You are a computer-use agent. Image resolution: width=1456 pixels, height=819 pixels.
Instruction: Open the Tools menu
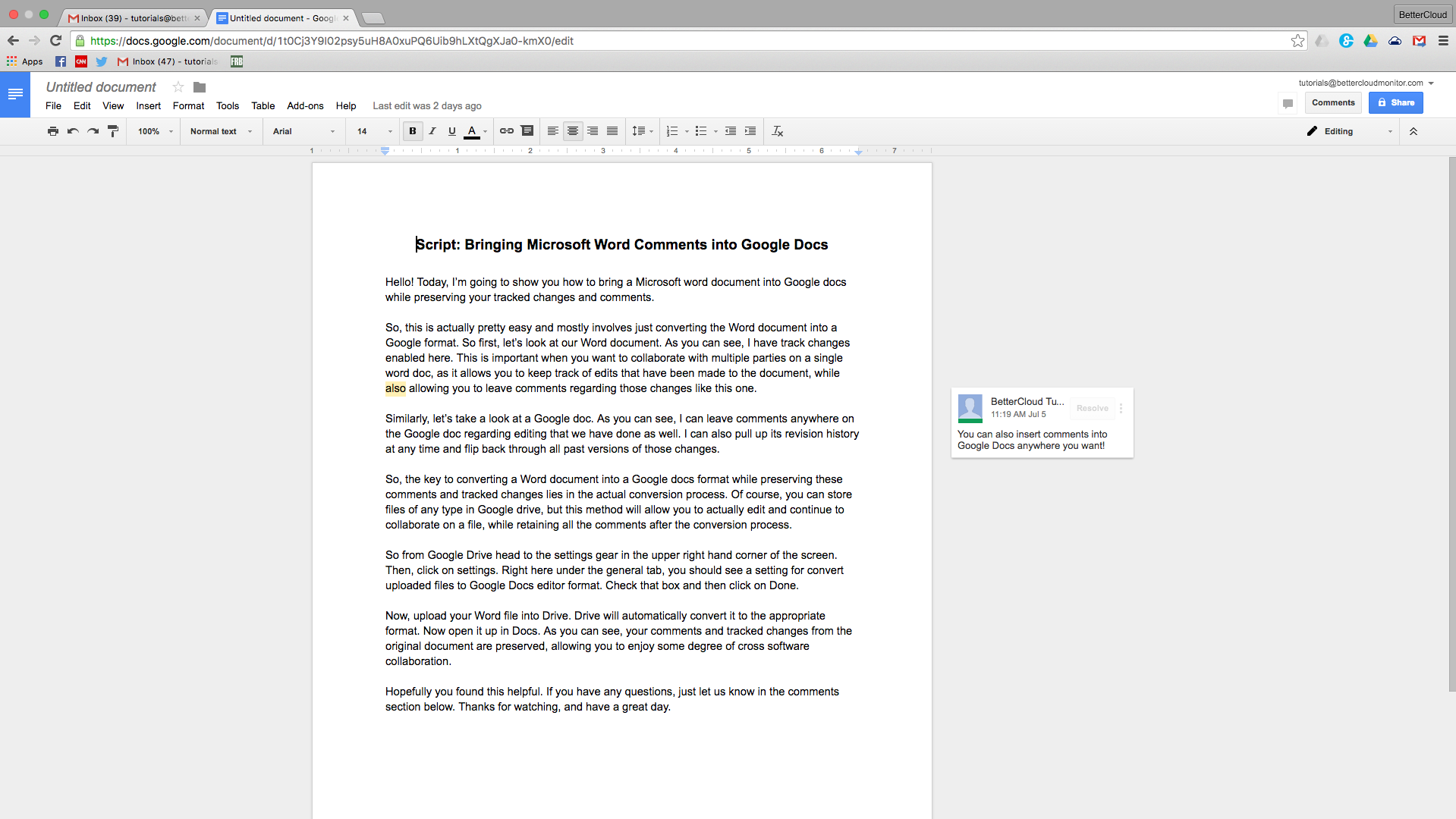pyautogui.click(x=228, y=105)
